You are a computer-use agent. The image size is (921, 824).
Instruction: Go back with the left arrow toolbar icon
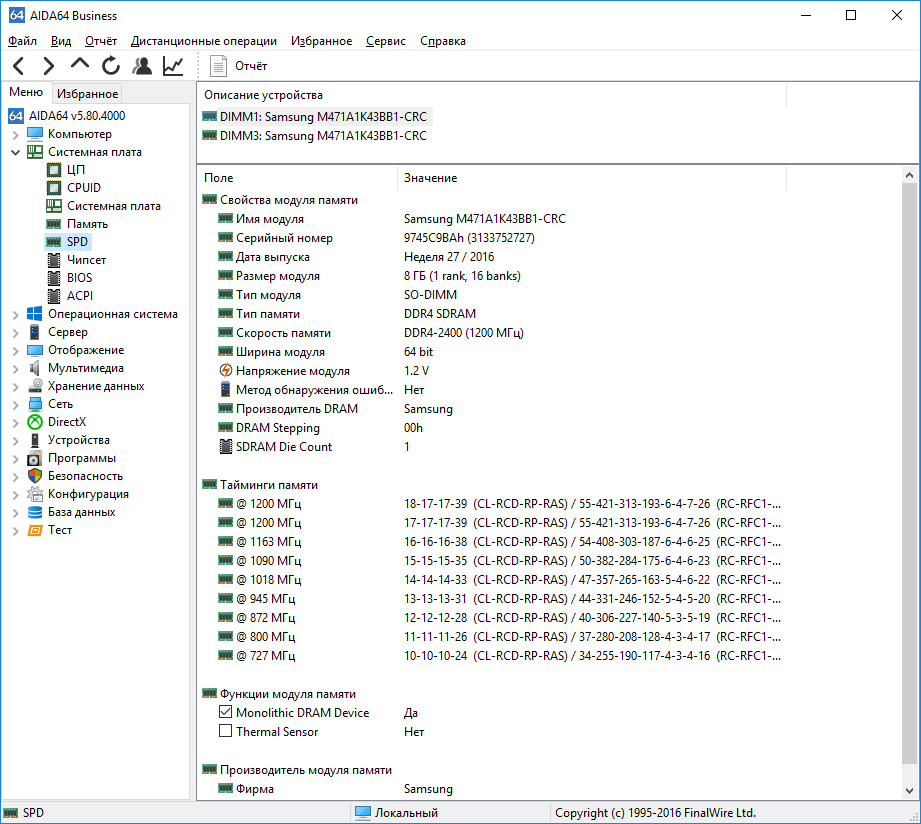(19, 66)
